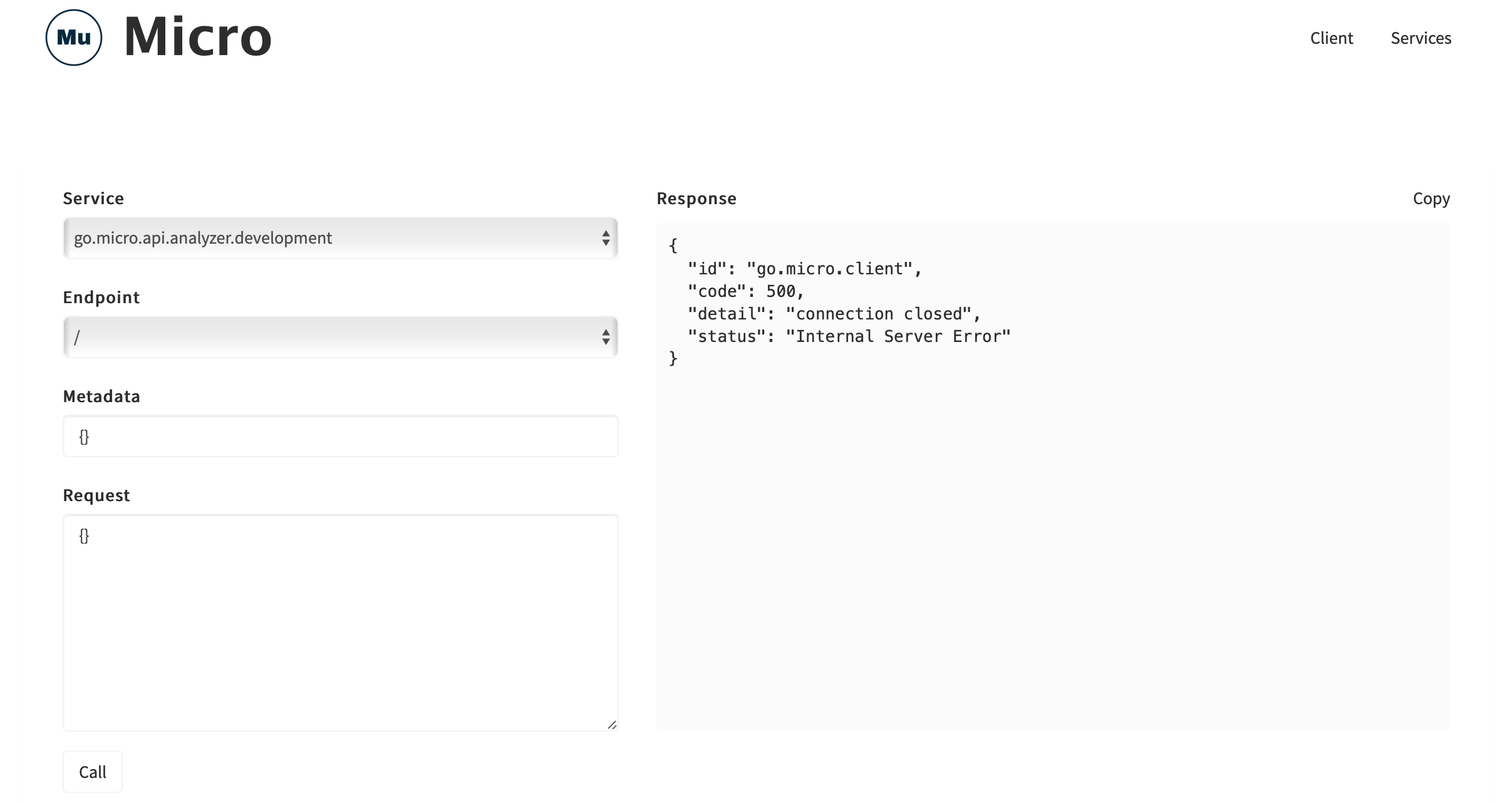Click the up-down arrows on the Service selector
This screenshot has width=1512, height=803.
pyautogui.click(x=605, y=238)
